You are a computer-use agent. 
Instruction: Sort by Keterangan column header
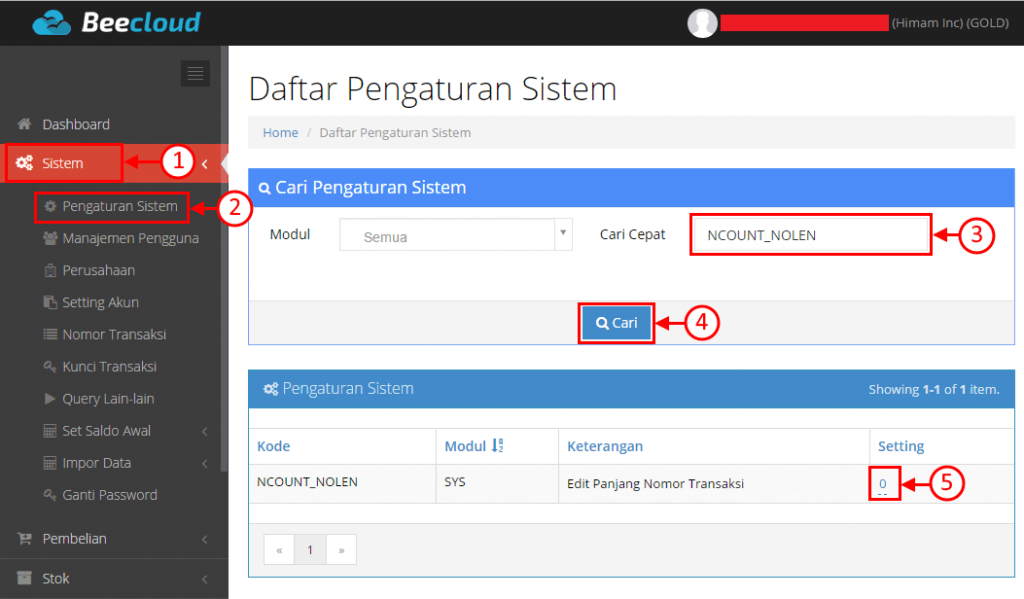tap(605, 446)
